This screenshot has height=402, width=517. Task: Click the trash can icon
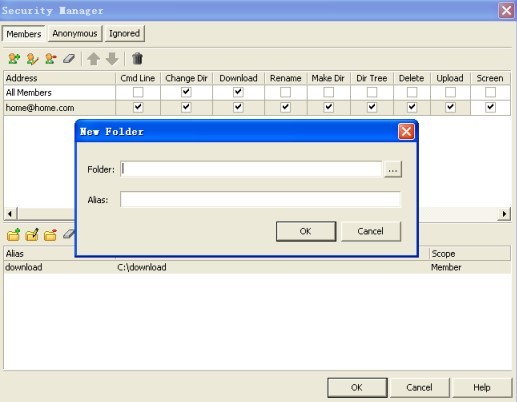coord(137,59)
